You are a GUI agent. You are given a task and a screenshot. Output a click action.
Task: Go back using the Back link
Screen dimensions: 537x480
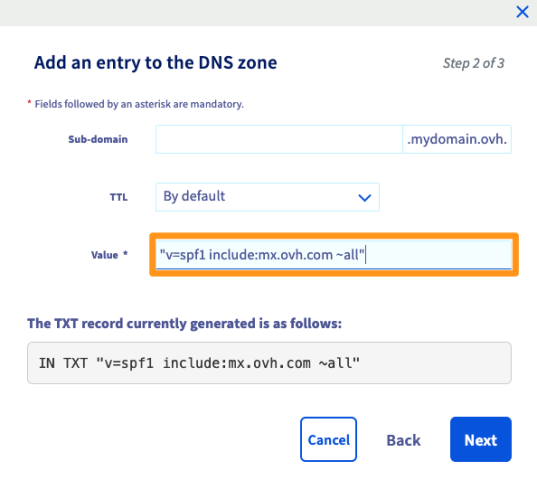pos(403,440)
